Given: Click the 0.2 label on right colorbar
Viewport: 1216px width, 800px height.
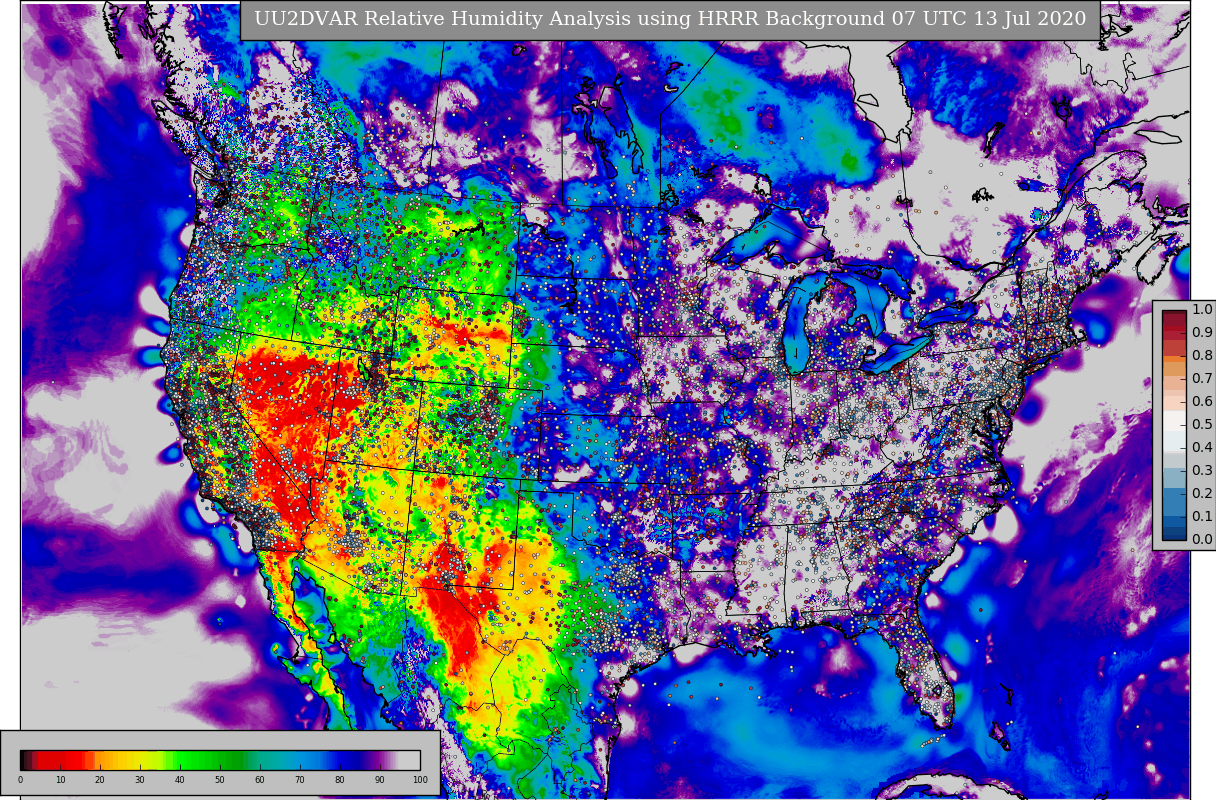Looking at the screenshot, I should tap(1201, 494).
